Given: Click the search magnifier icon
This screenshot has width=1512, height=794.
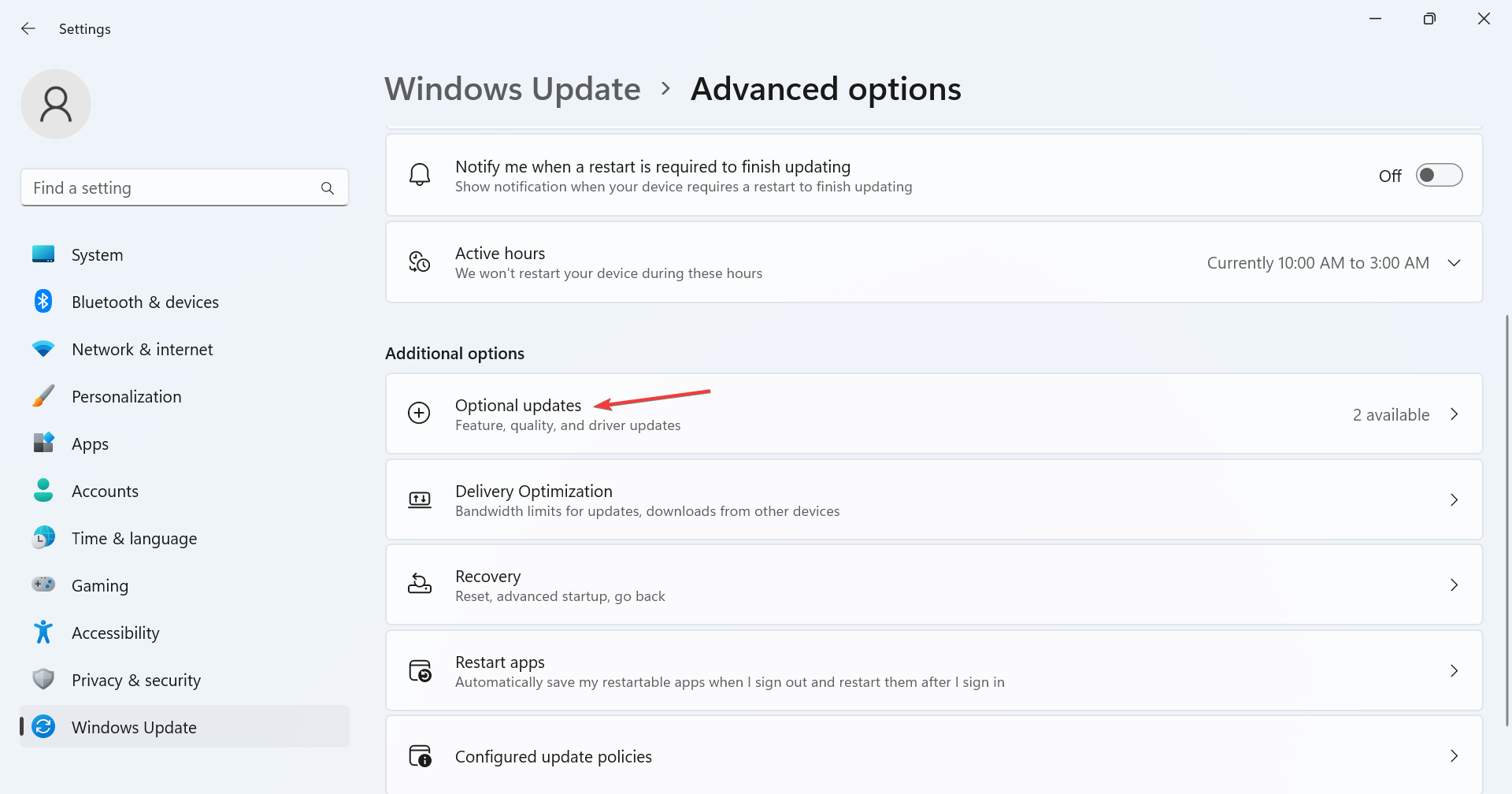Looking at the screenshot, I should (x=328, y=188).
